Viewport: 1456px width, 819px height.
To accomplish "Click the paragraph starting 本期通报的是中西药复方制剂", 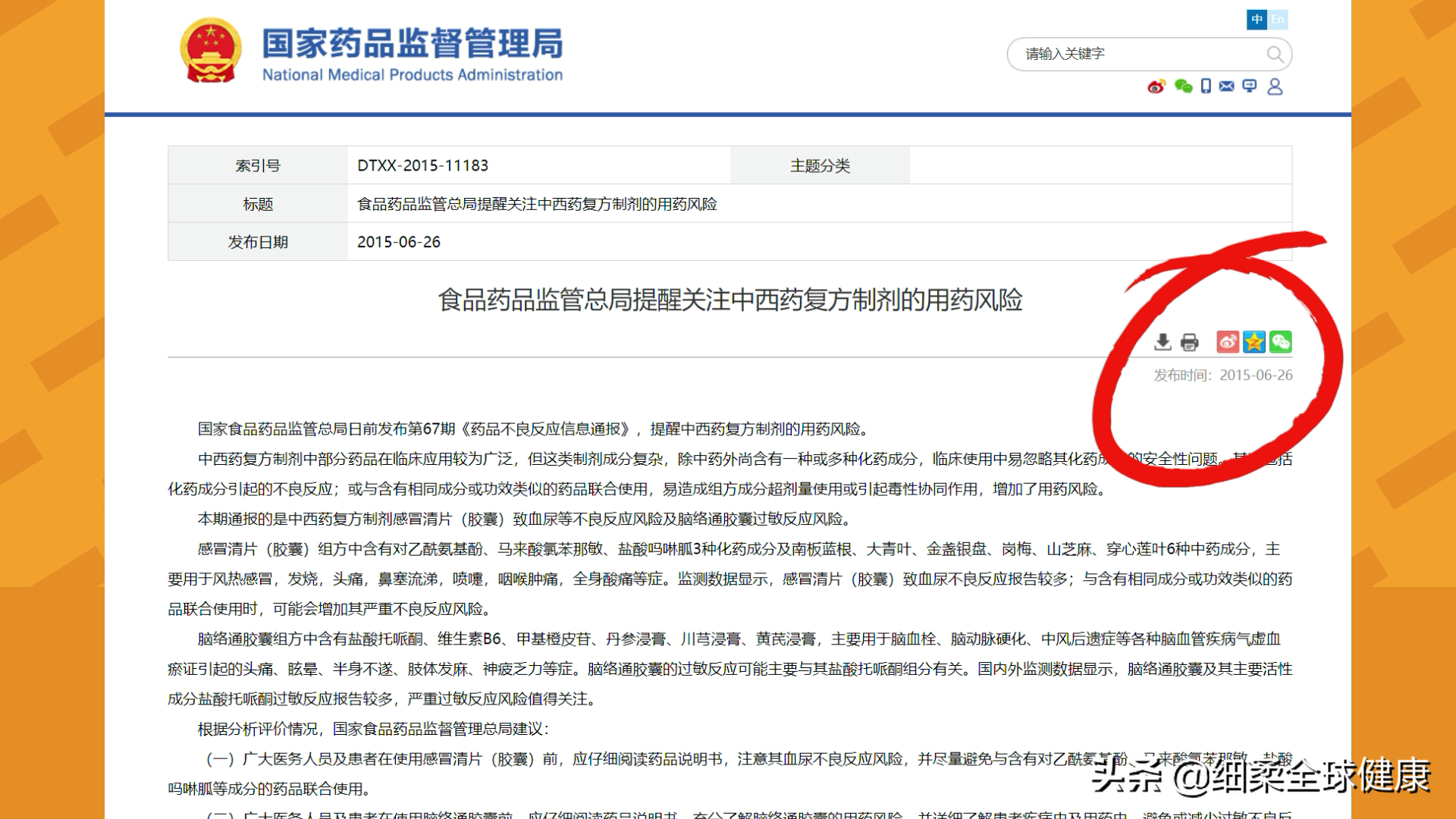I will coord(527,519).
